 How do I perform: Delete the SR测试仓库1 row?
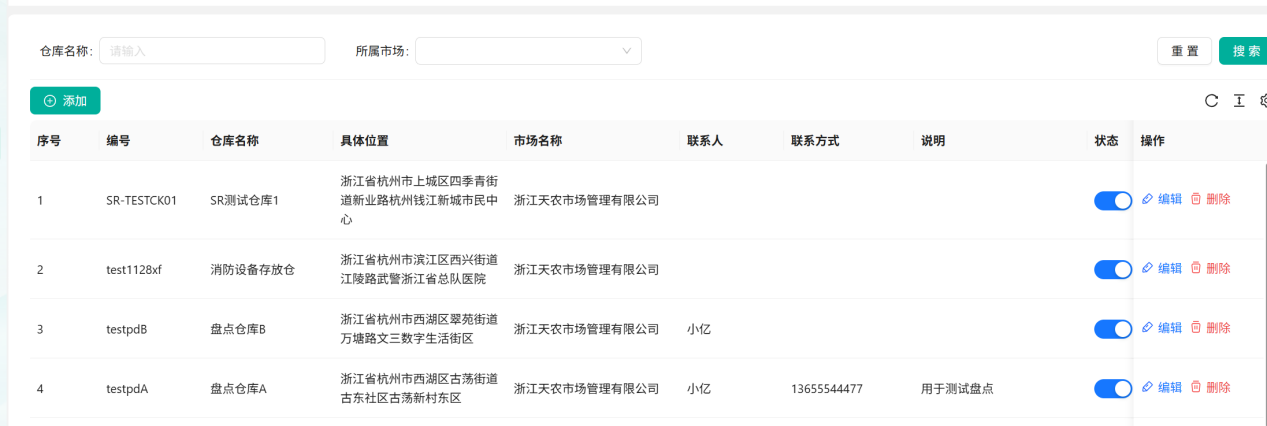[1210, 199]
